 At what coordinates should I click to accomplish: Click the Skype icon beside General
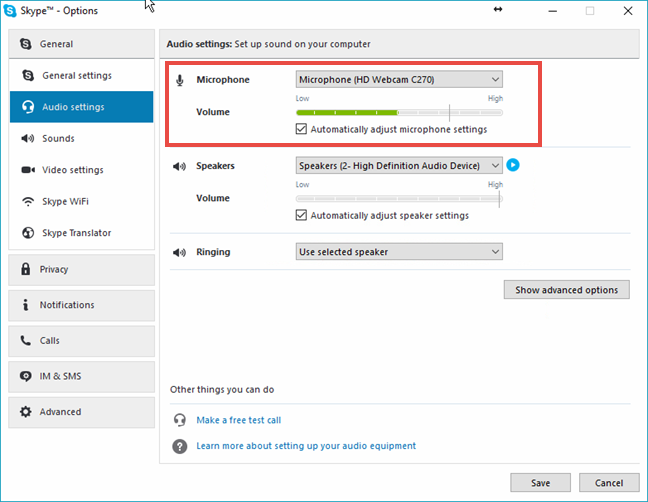[x=26, y=44]
